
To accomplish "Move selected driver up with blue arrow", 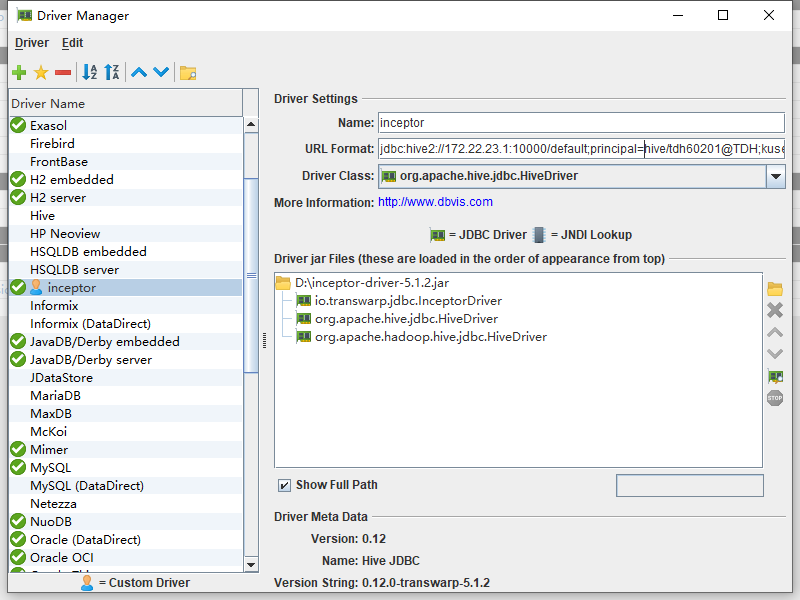I will coord(139,72).
